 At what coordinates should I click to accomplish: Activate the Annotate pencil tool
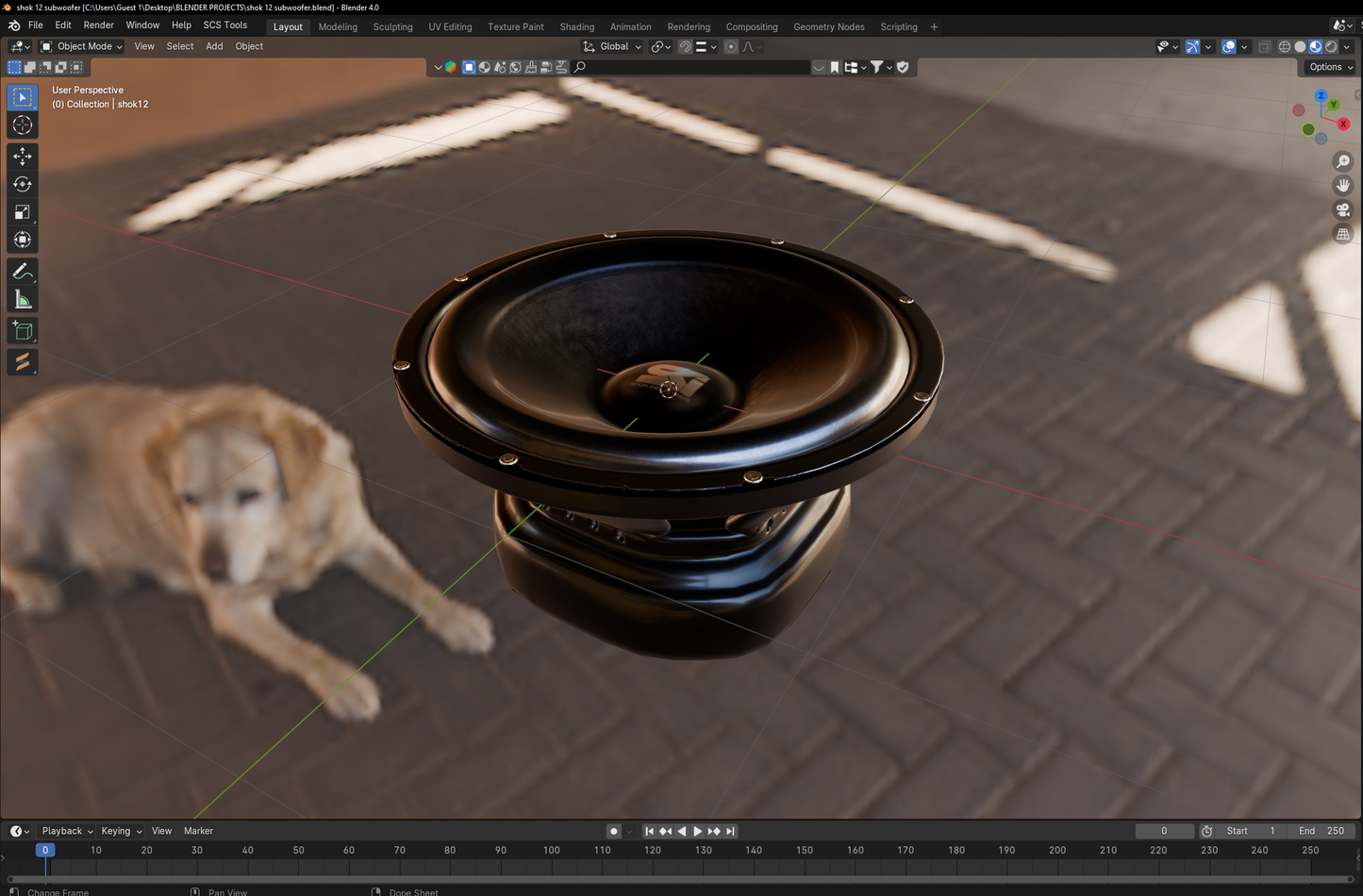coord(23,272)
